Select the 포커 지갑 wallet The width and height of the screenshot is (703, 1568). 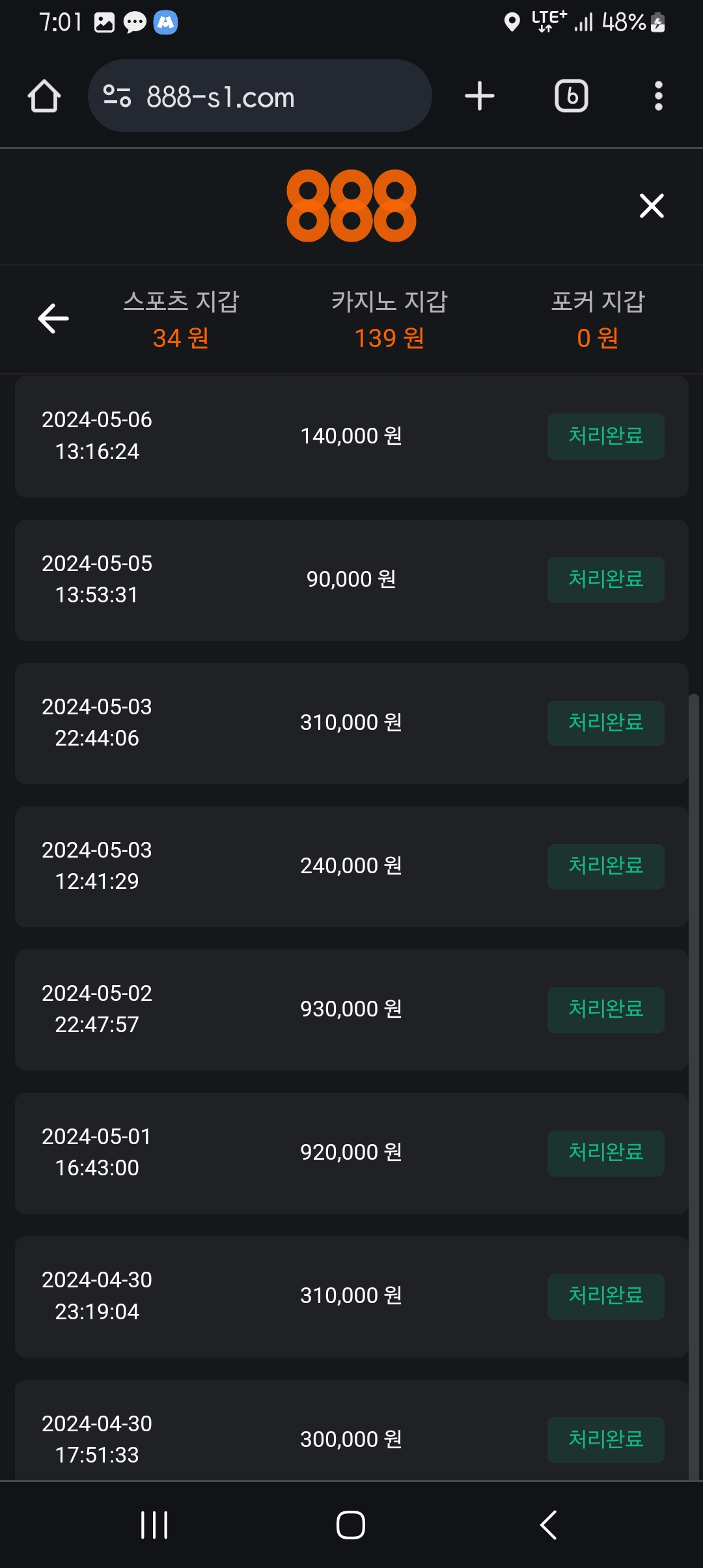coord(598,319)
